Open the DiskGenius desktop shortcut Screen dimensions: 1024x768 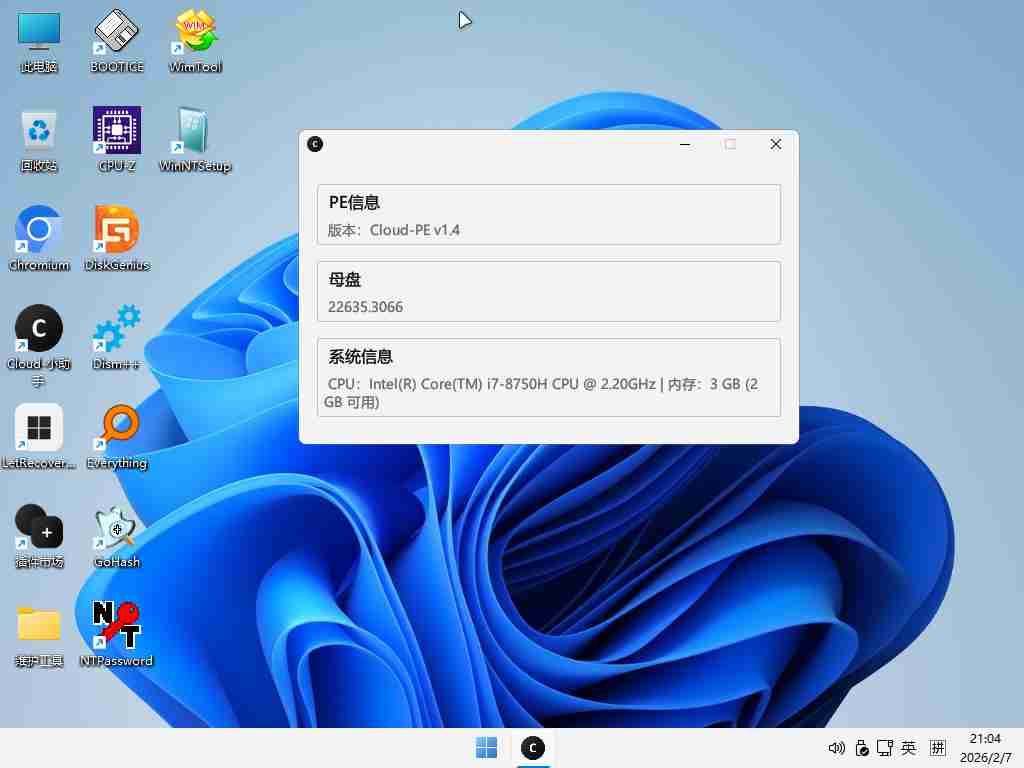(117, 231)
